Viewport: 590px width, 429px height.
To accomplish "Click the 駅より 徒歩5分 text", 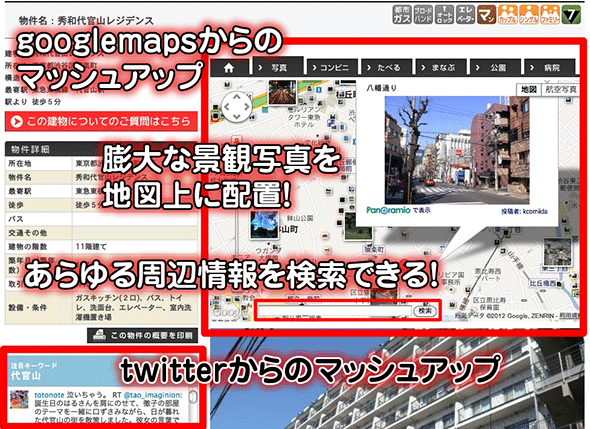I will click(33, 102).
